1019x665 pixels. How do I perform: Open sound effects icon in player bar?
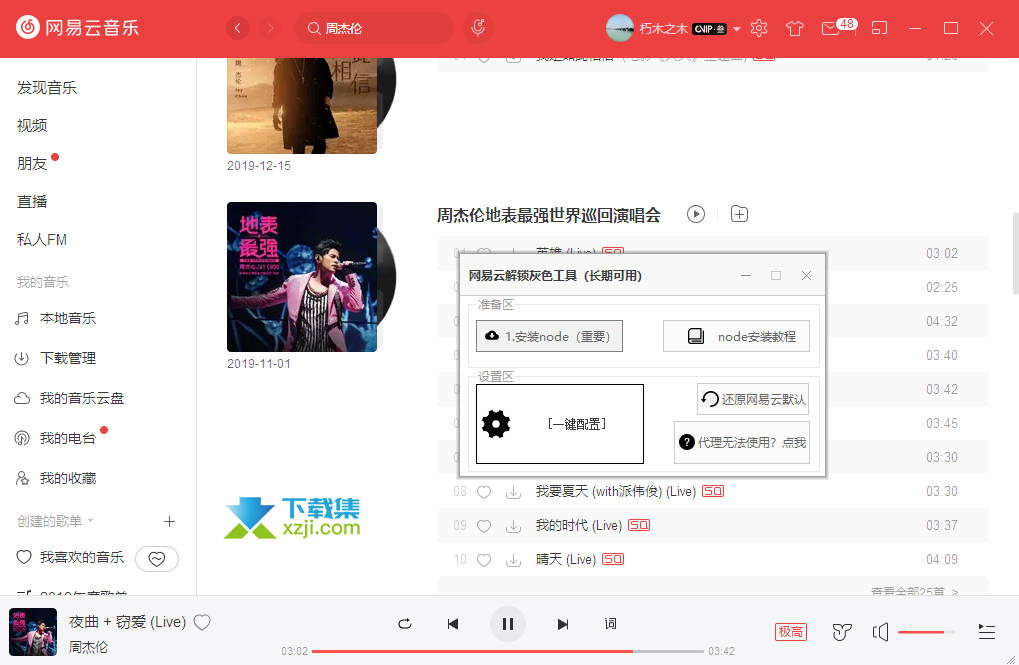[842, 632]
